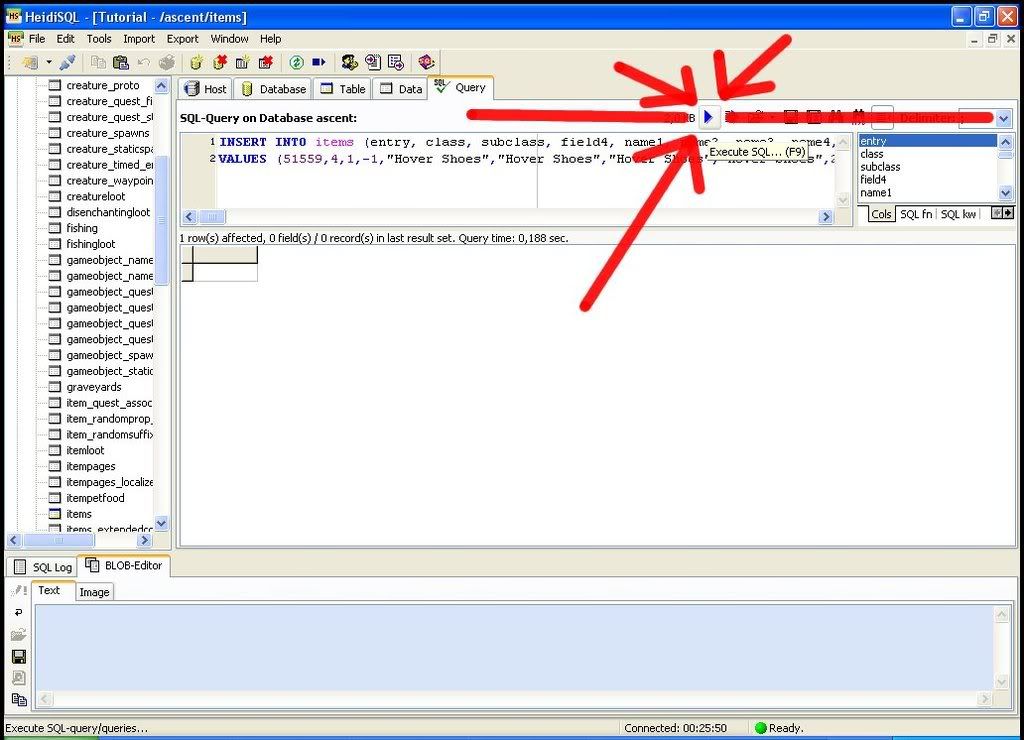Open the Delimiter dropdown arrow
This screenshot has width=1024, height=740.
[1004, 118]
